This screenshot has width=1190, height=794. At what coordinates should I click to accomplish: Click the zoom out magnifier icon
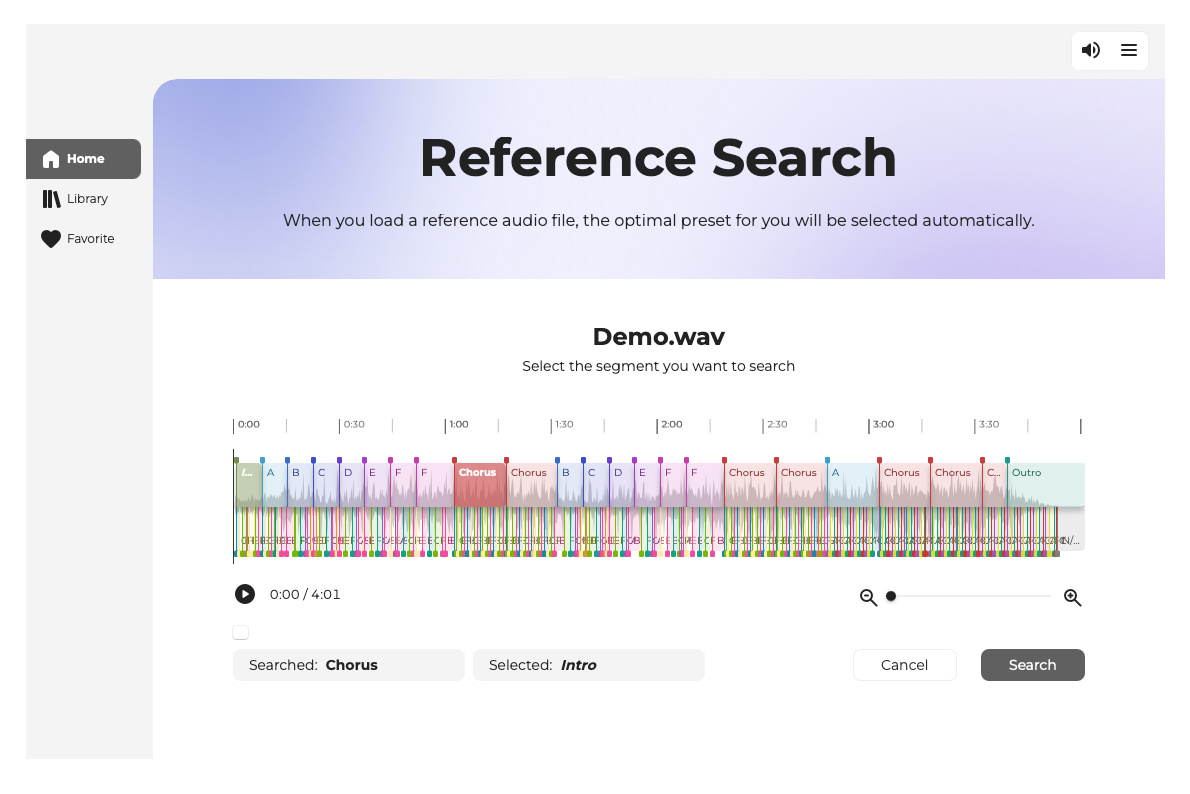pyautogui.click(x=868, y=598)
